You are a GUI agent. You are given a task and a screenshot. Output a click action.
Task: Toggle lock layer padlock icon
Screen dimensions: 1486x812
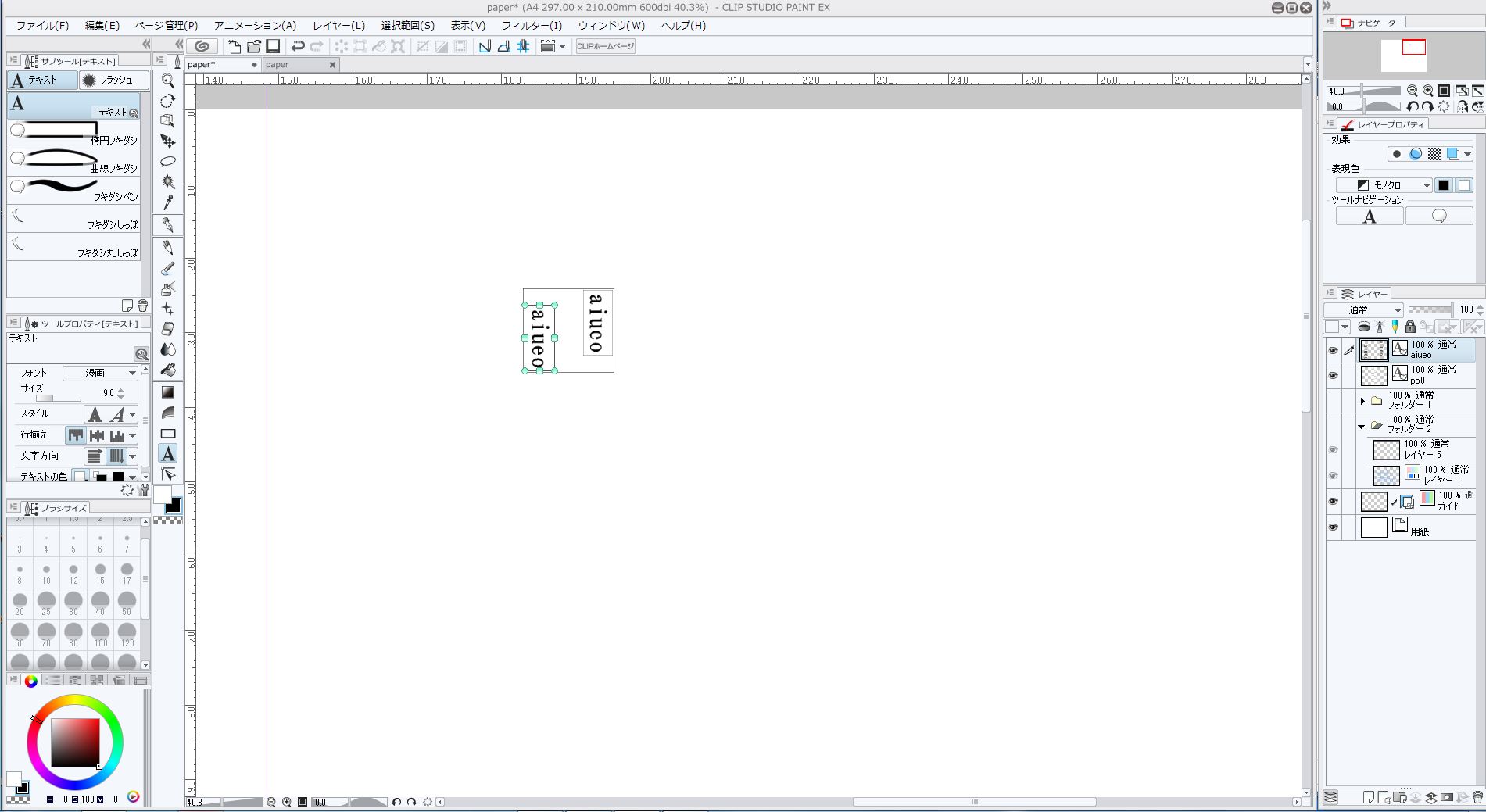(1410, 327)
